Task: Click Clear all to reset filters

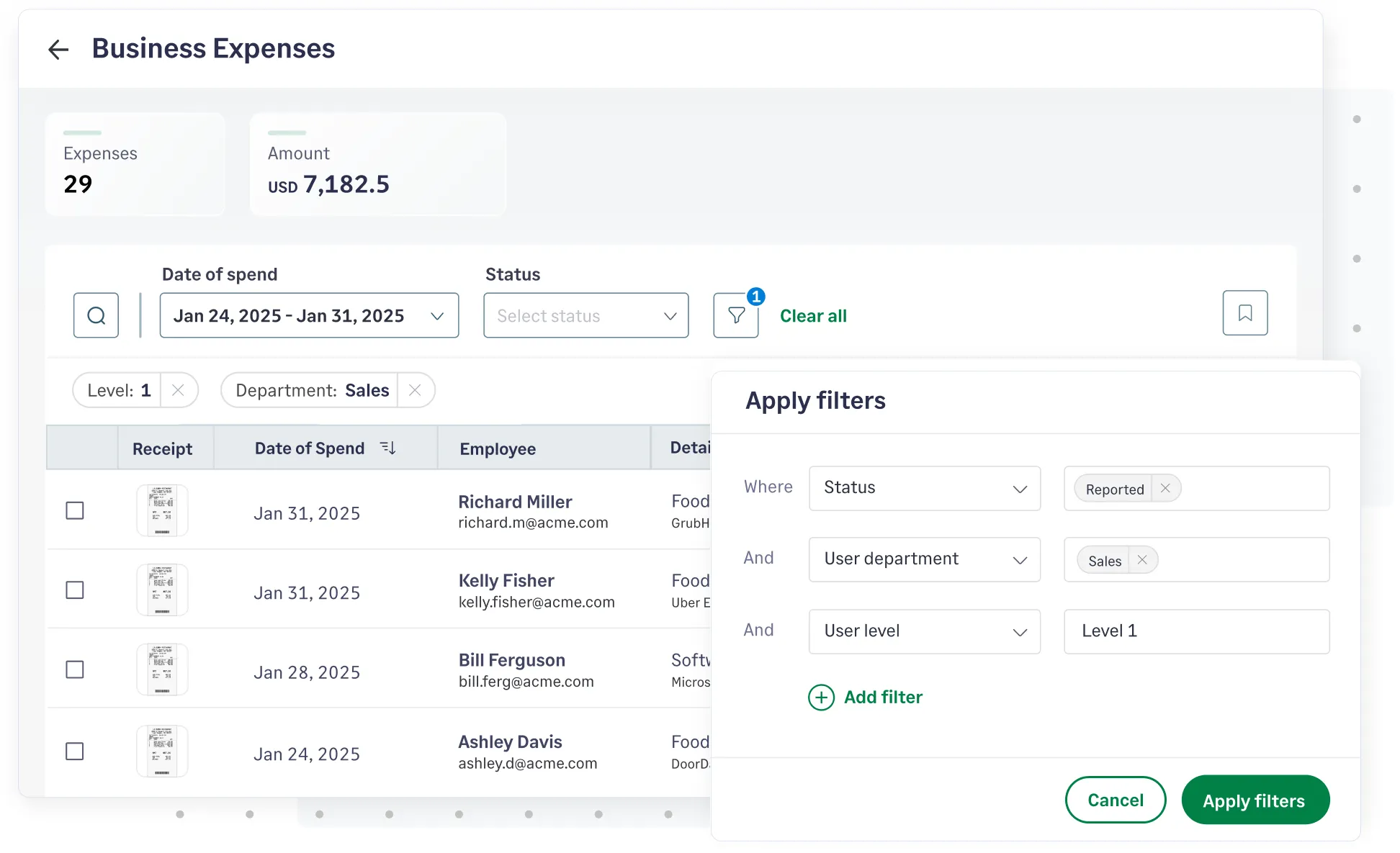Action: [x=812, y=315]
